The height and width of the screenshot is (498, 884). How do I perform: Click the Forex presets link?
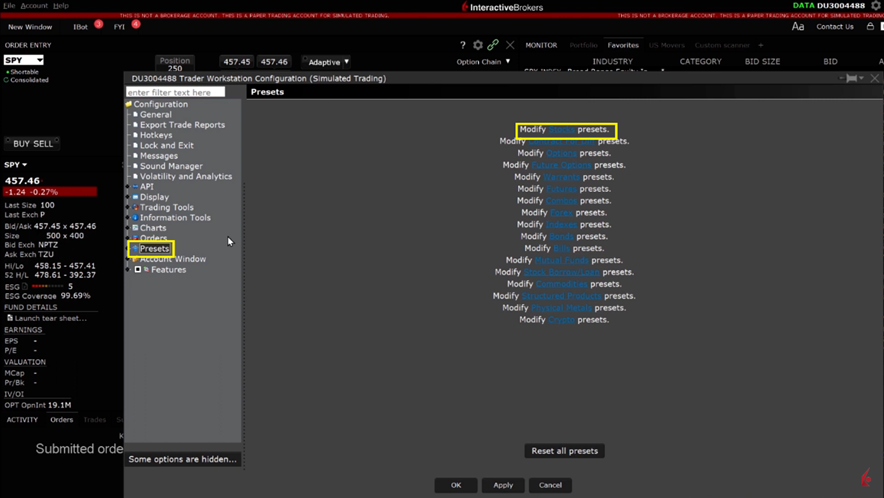562,213
